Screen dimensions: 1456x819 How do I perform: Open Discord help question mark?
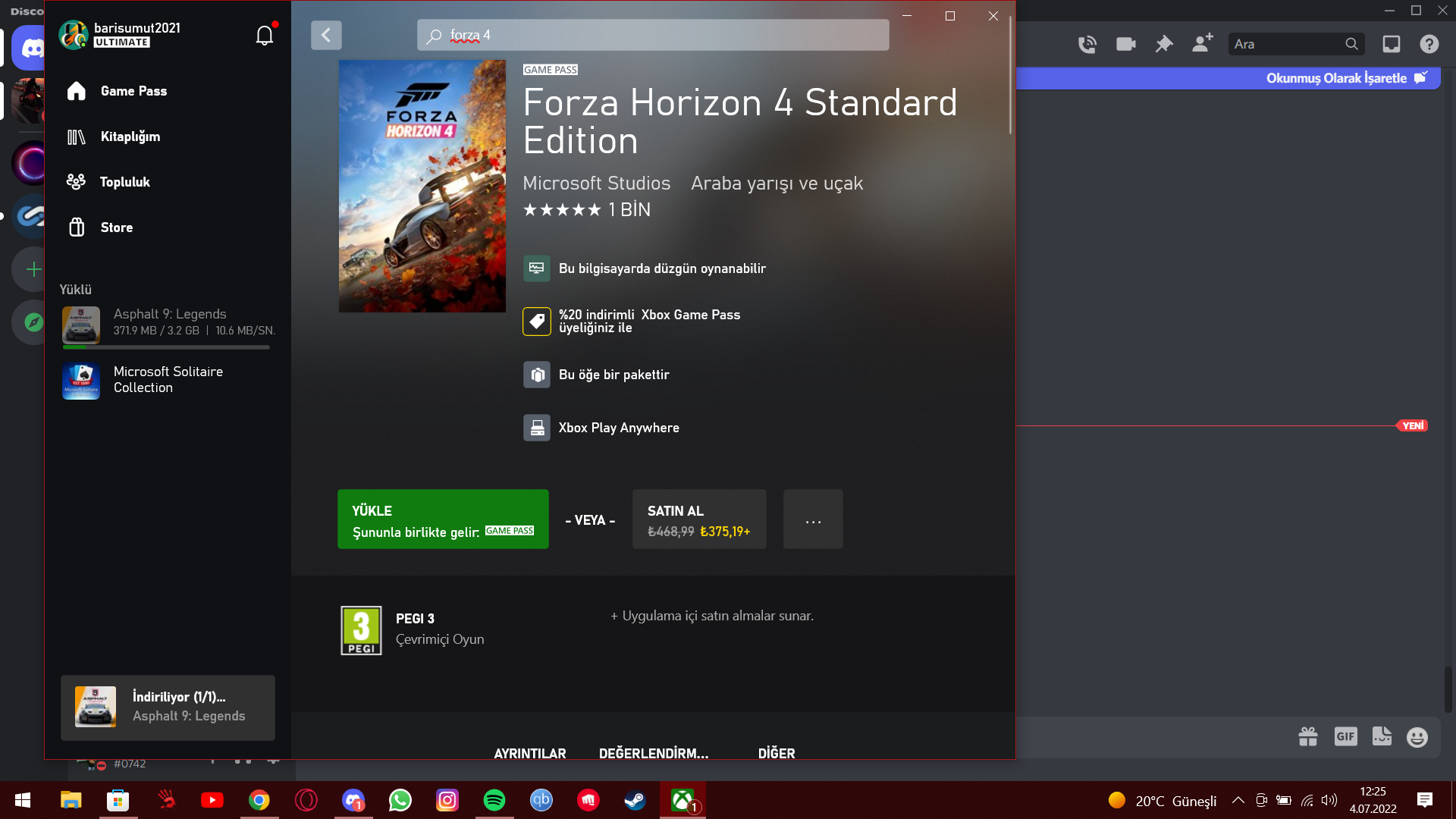1429,44
